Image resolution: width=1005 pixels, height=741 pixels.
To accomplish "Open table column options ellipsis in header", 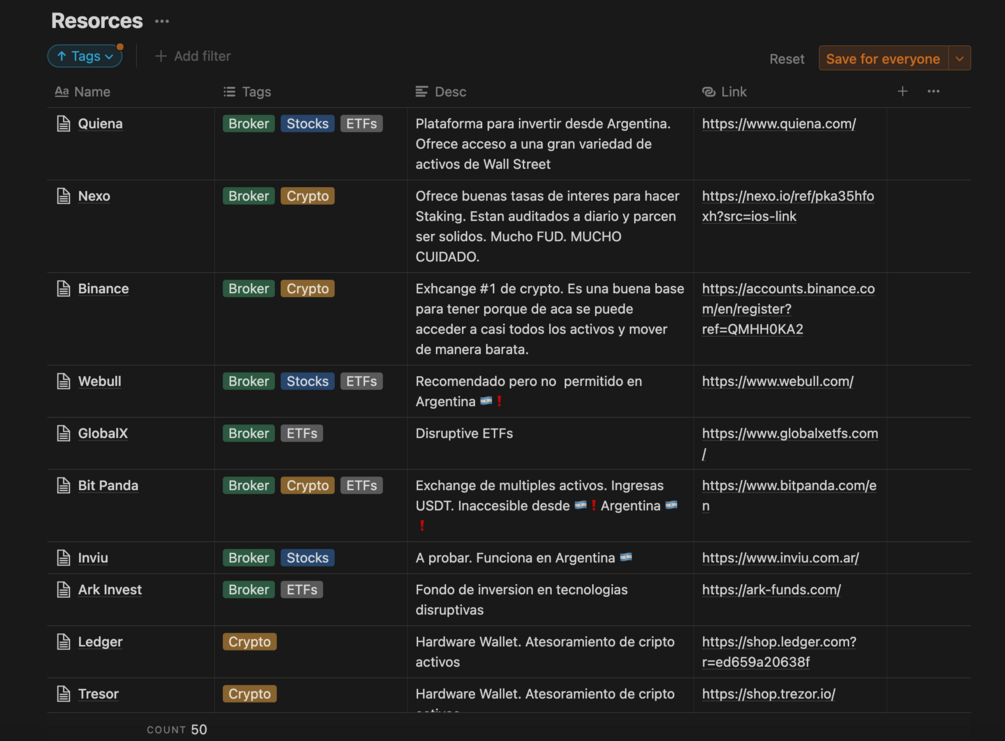I will click(933, 92).
